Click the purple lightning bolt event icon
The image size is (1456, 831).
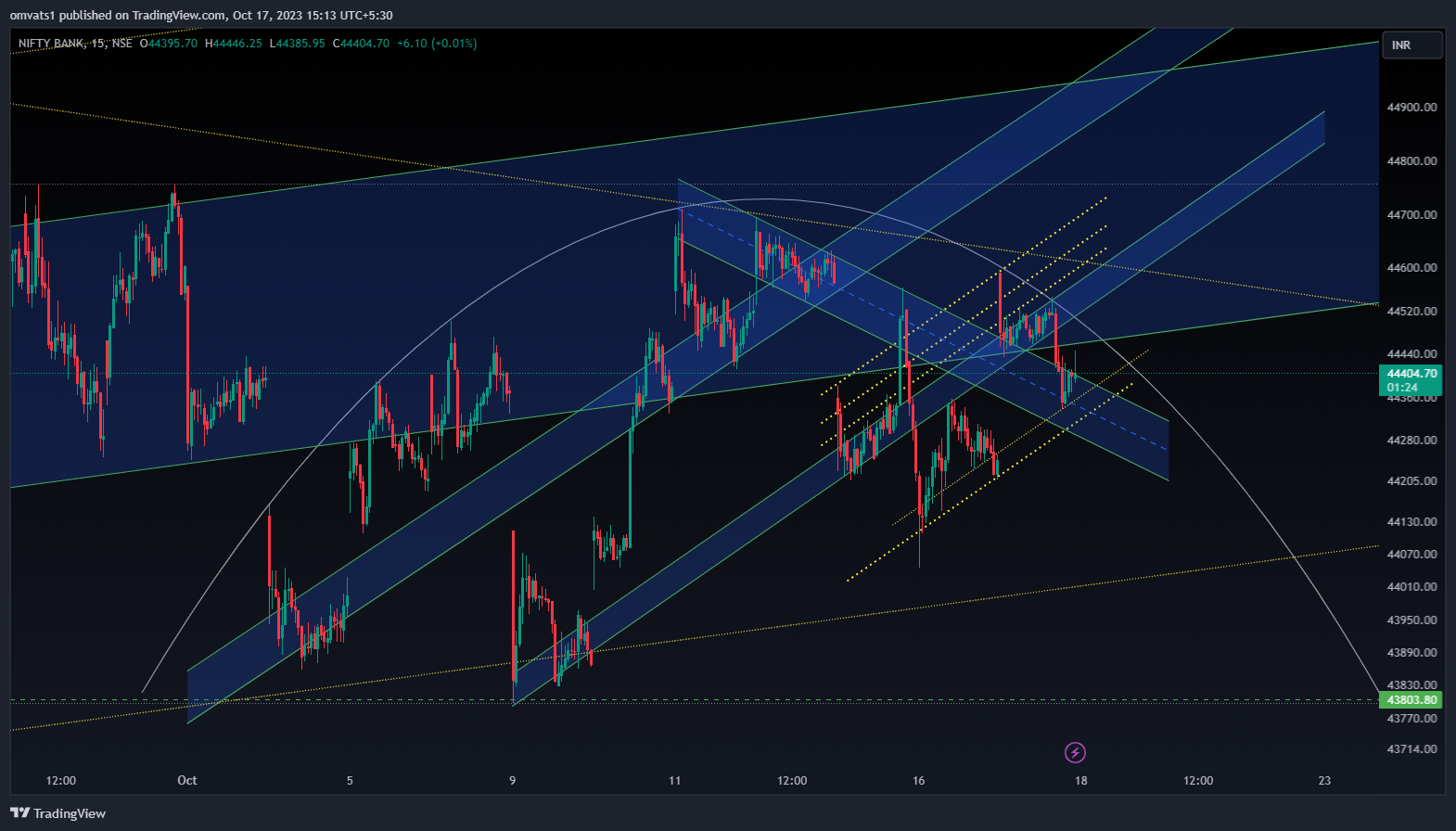click(x=1075, y=752)
